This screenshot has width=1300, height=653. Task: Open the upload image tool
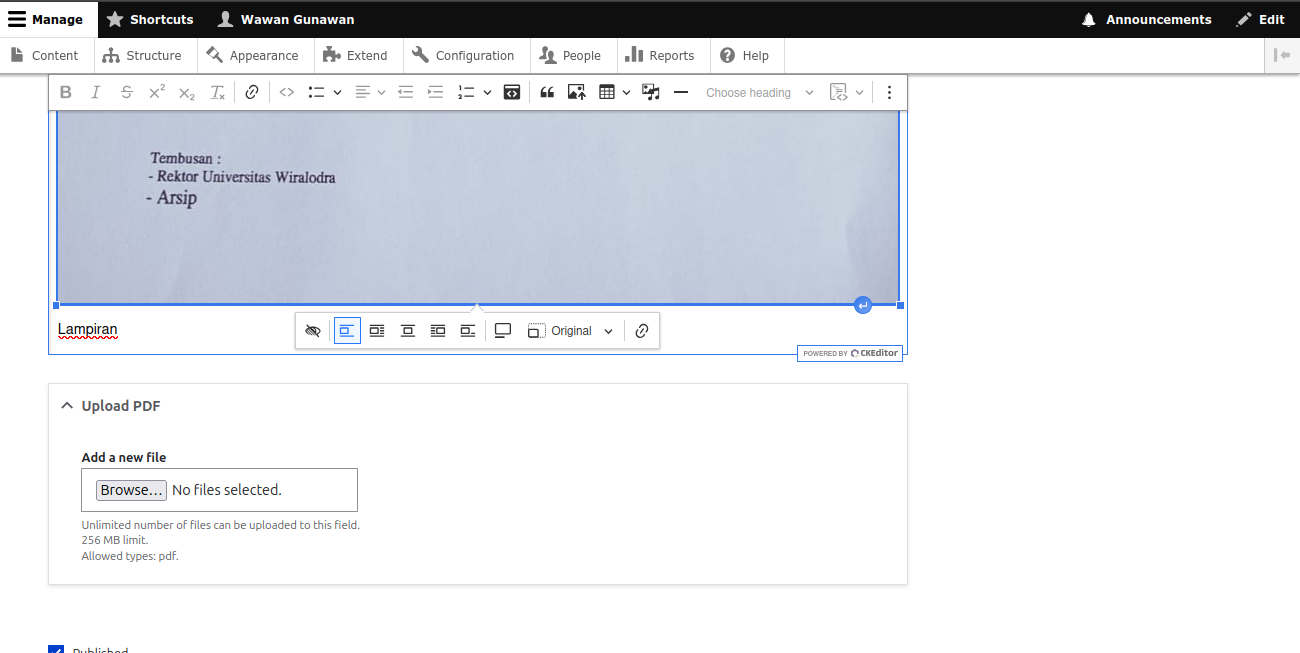pyautogui.click(x=577, y=92)
